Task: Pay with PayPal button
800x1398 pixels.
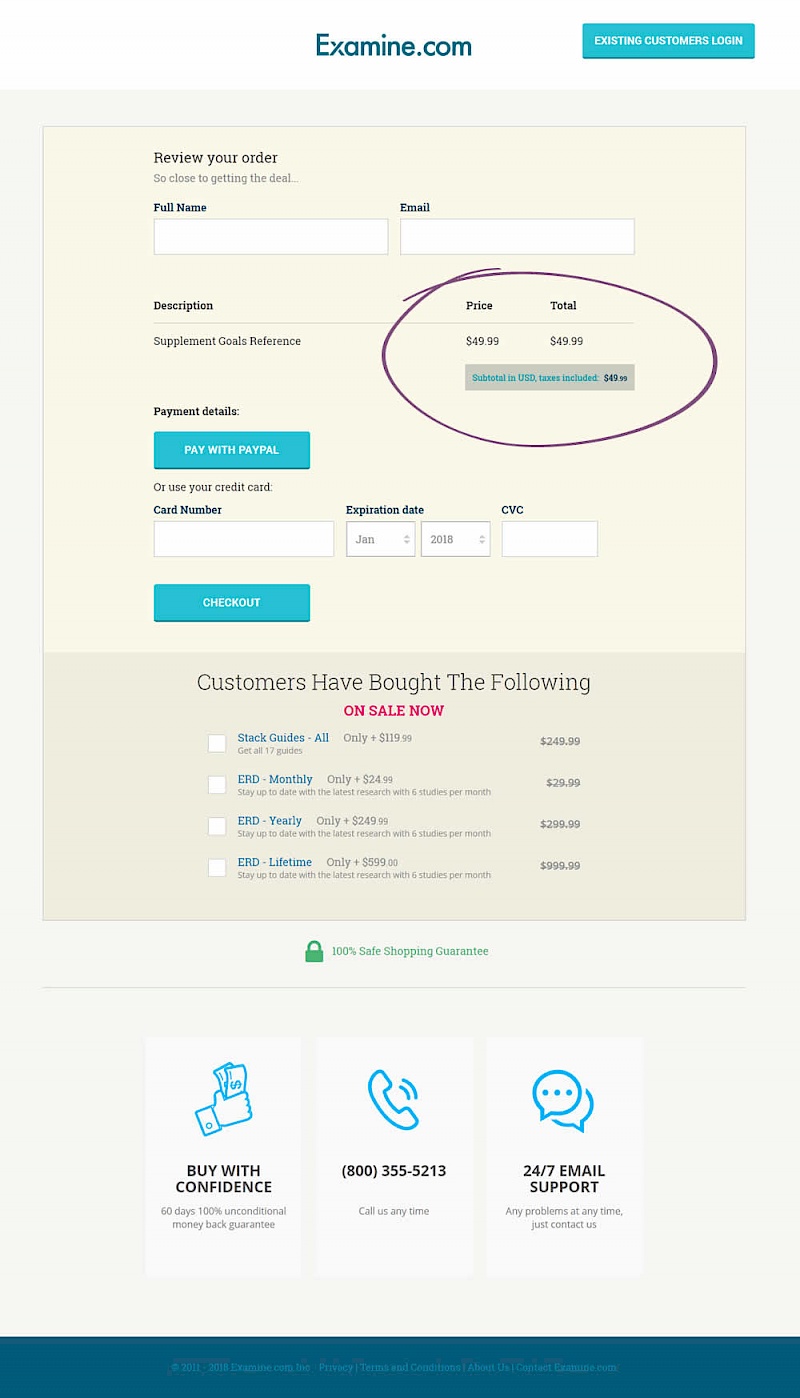Action: tap(232, 450)
